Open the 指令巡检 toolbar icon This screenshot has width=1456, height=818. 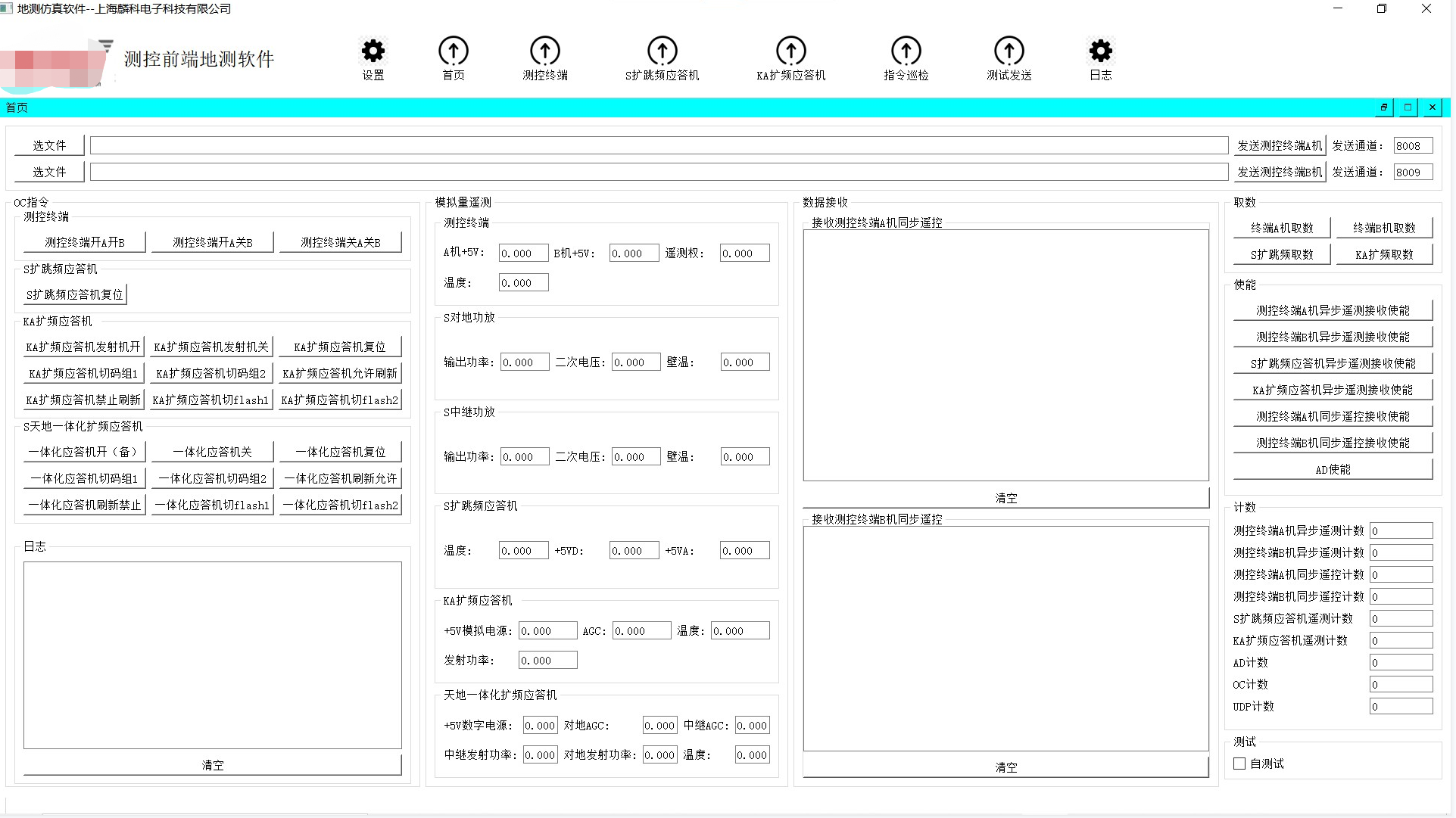point(906,51)
